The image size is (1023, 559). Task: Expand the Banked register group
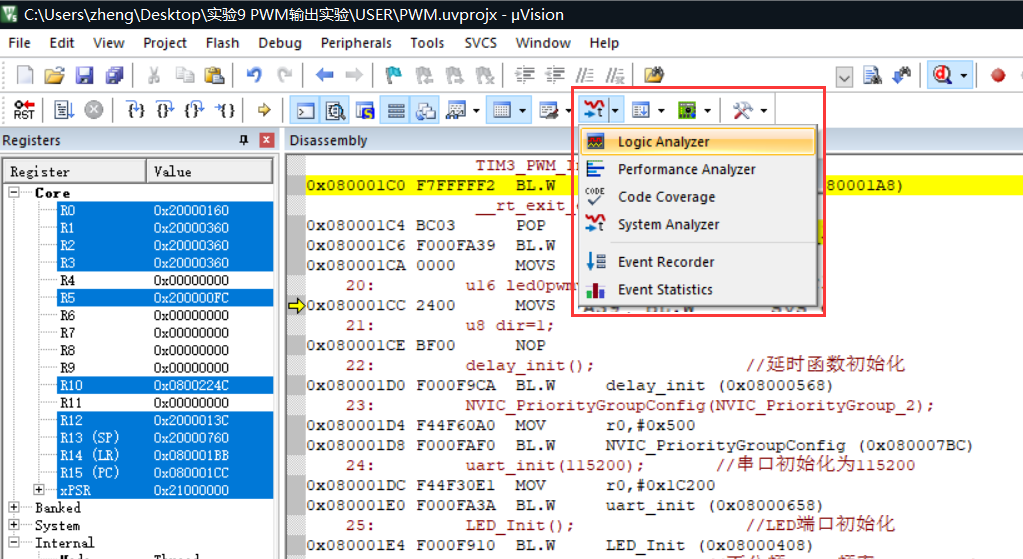click(14, 507)
